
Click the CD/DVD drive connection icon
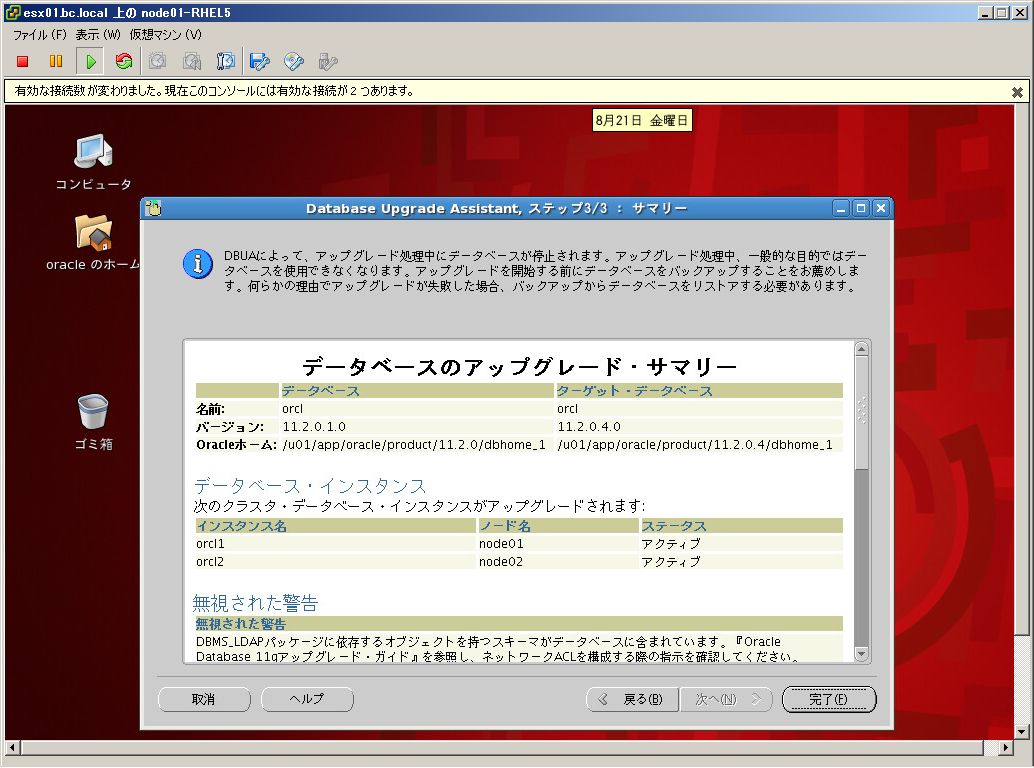(x=294, y=61)
